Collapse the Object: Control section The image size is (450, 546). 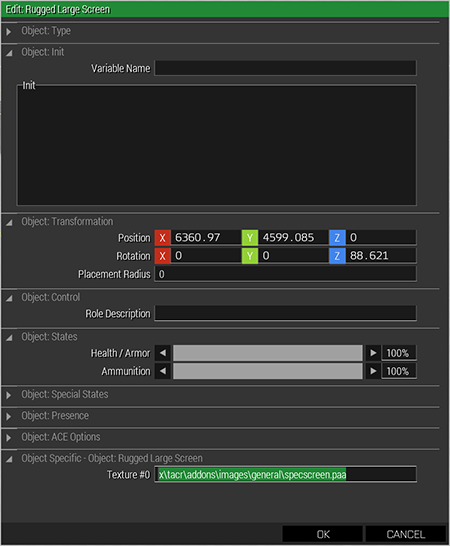click(9, 298)
